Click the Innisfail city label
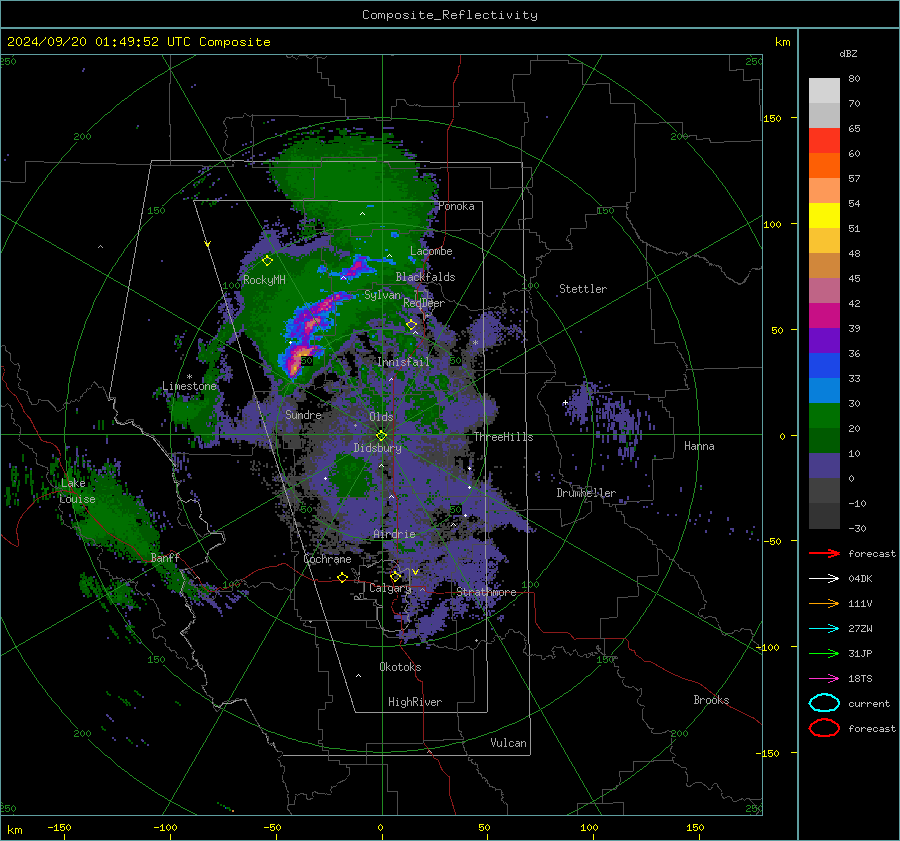 point(403,362)
